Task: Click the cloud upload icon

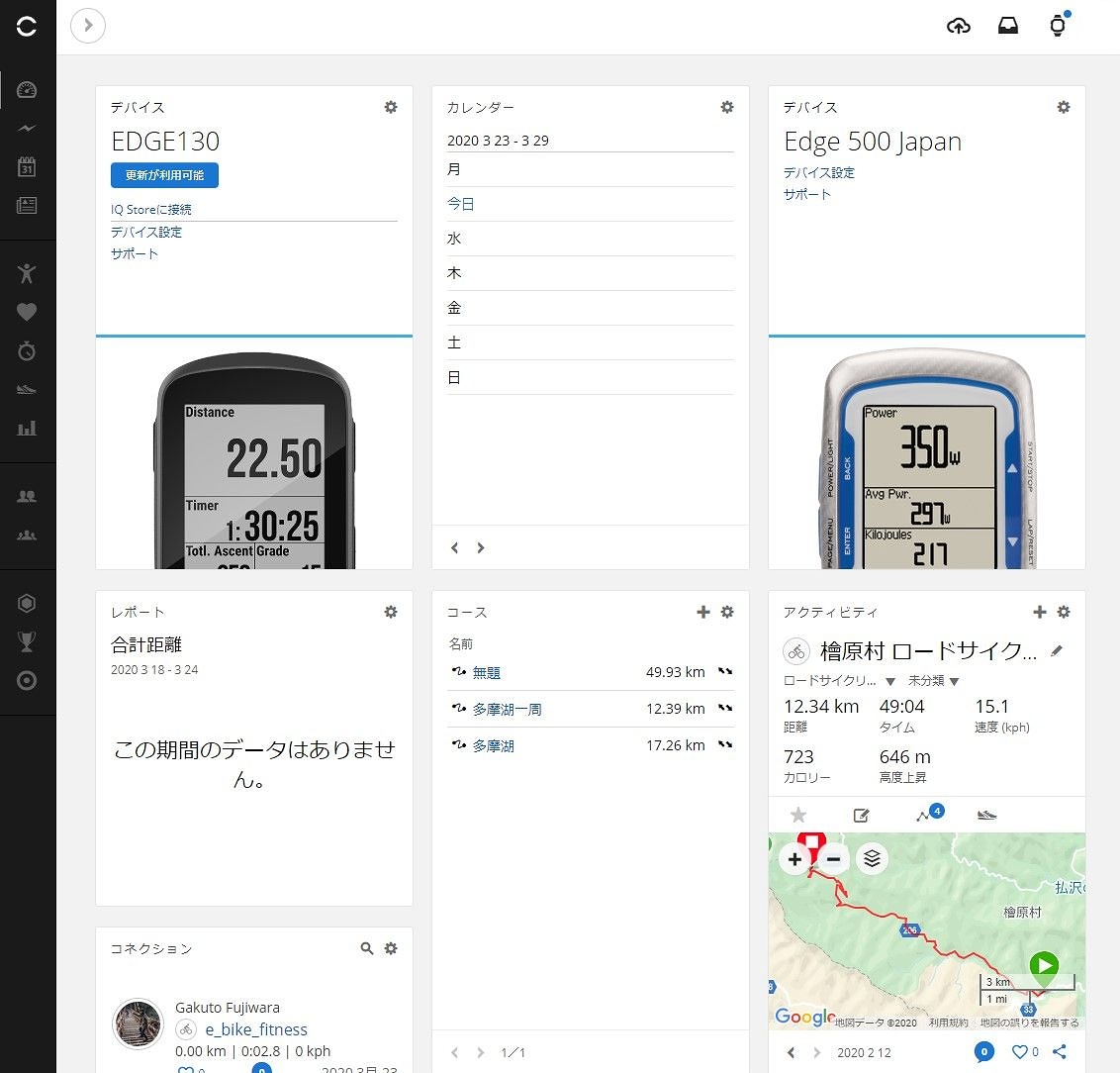Action: (958, 27)
